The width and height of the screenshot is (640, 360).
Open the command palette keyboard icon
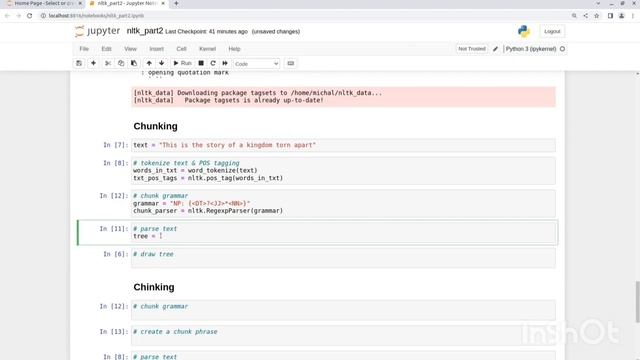(x=291, y=63)
